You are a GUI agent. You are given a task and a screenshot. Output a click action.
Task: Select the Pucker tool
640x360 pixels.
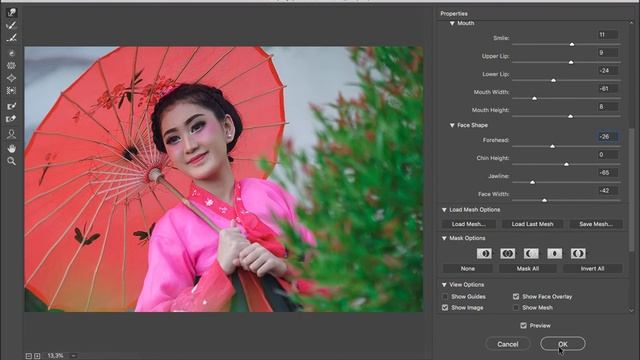pos(11,65)
